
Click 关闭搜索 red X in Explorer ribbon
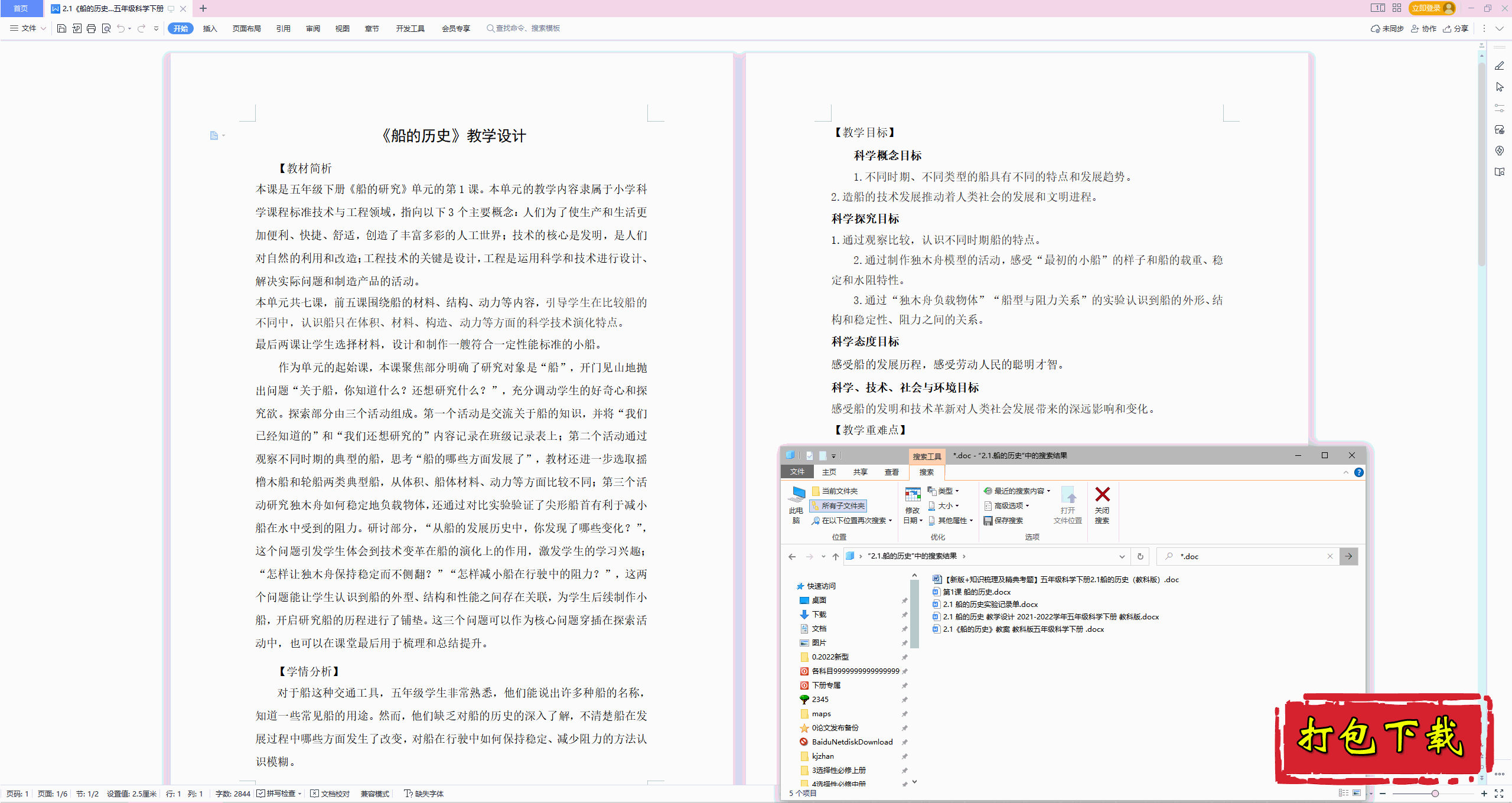1102,505
